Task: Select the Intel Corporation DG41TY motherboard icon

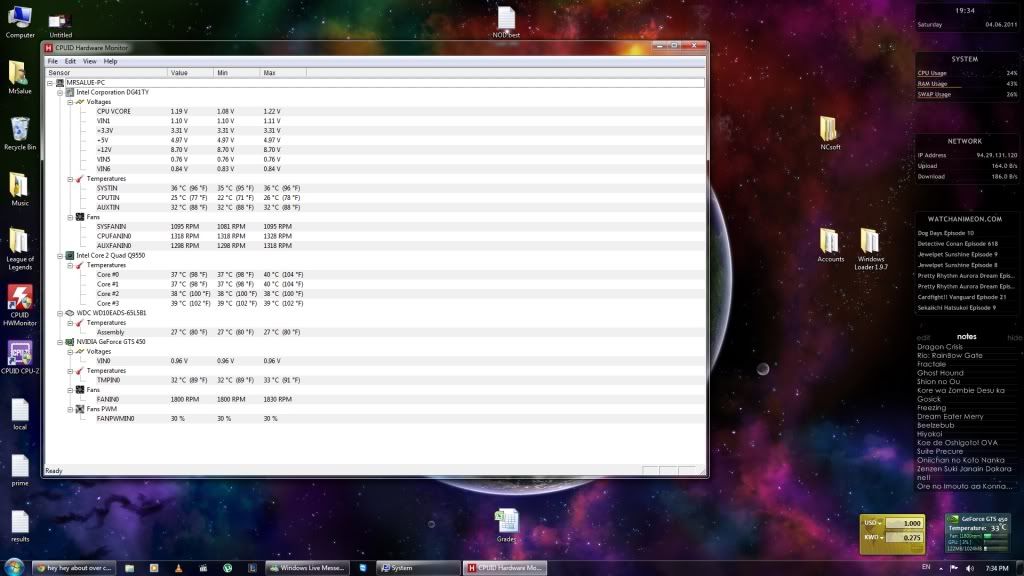Action: 70,93
